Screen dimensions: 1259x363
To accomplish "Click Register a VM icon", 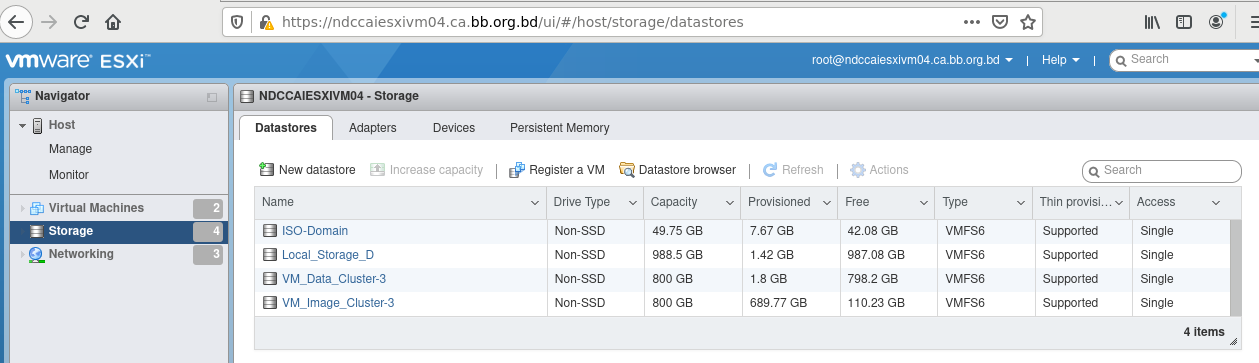I will pos(517,170).
